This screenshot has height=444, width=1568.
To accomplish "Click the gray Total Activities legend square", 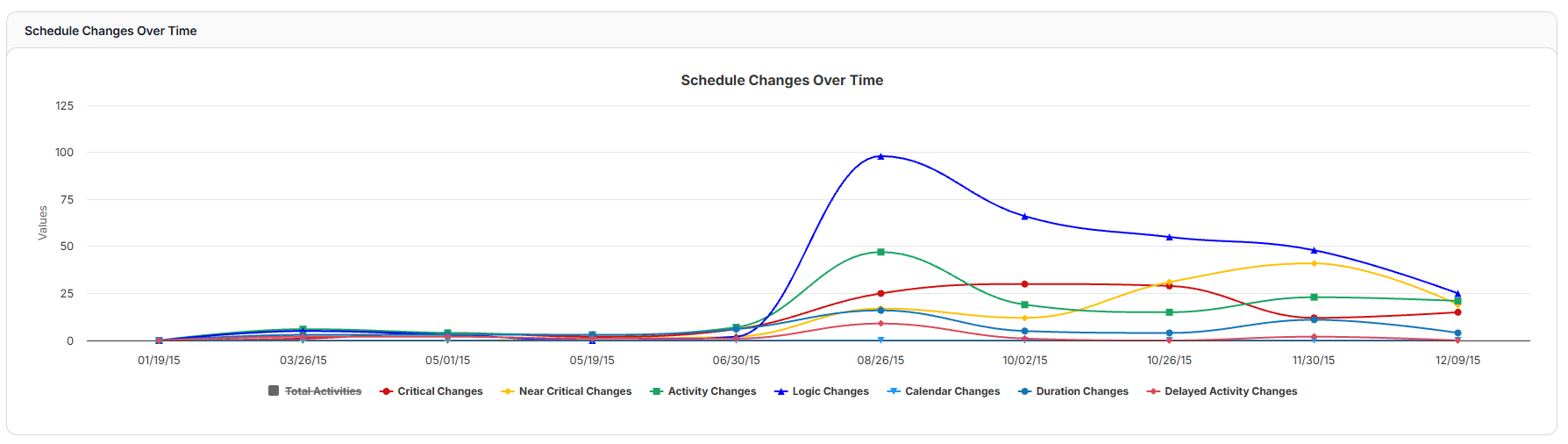I will (x=274, y=391).
